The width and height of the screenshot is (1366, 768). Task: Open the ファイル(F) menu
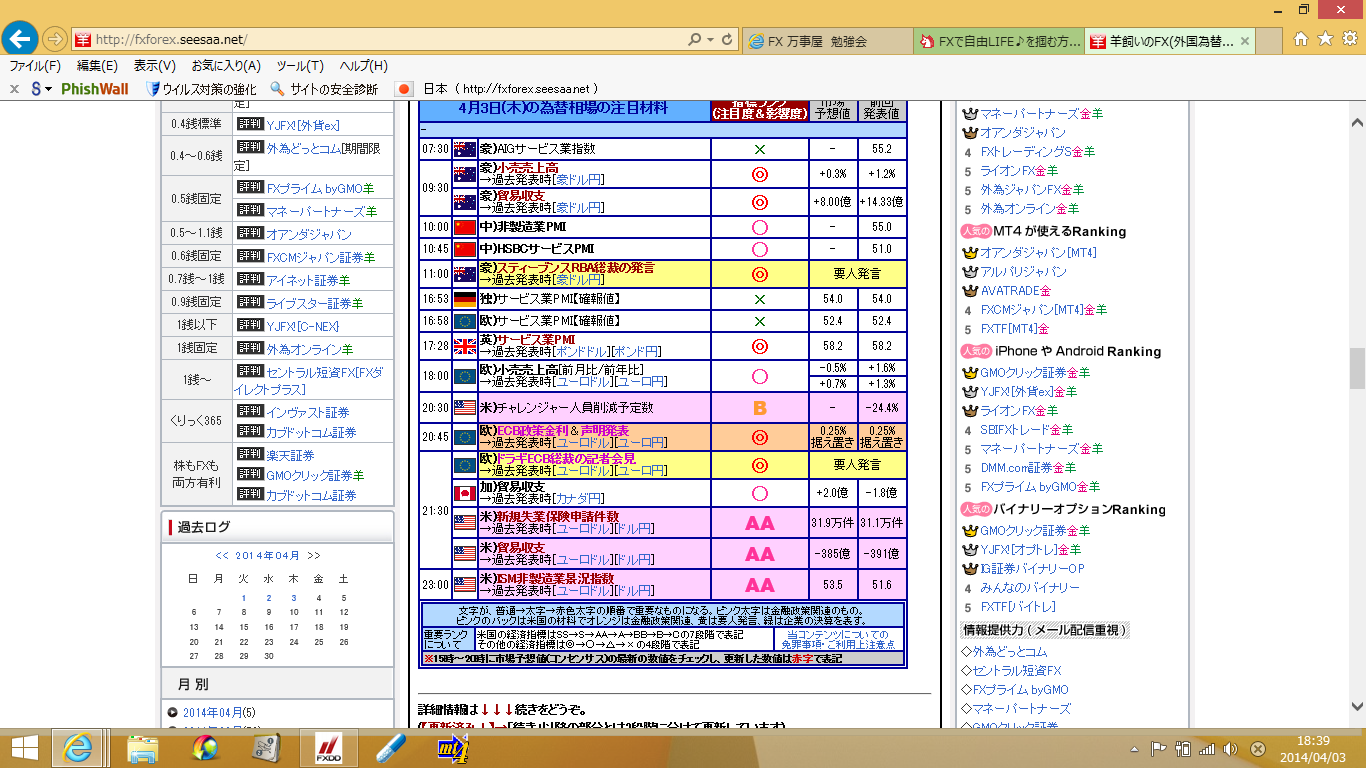tap(35, 66)
